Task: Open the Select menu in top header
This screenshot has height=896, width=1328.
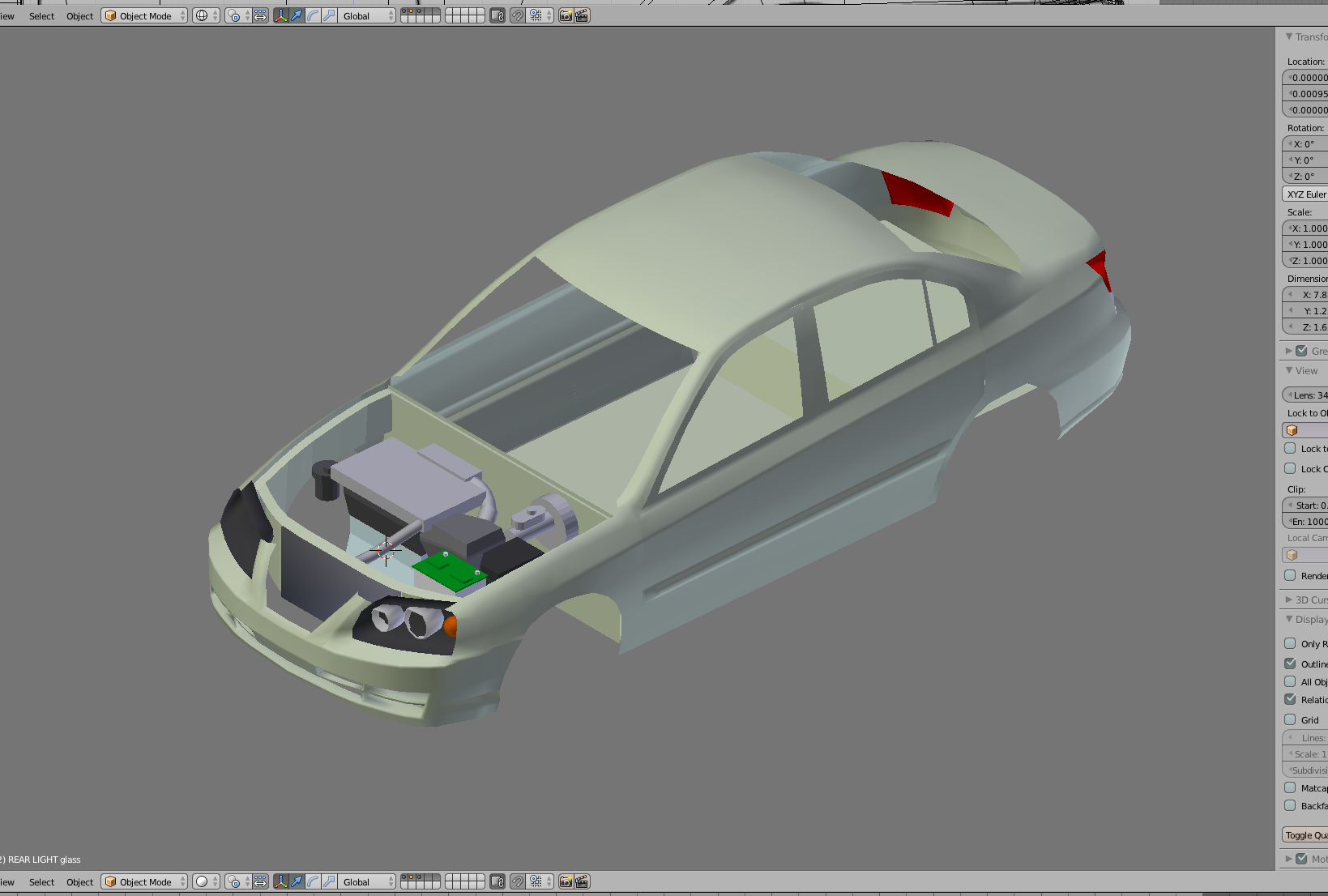Action: [41, 15]
